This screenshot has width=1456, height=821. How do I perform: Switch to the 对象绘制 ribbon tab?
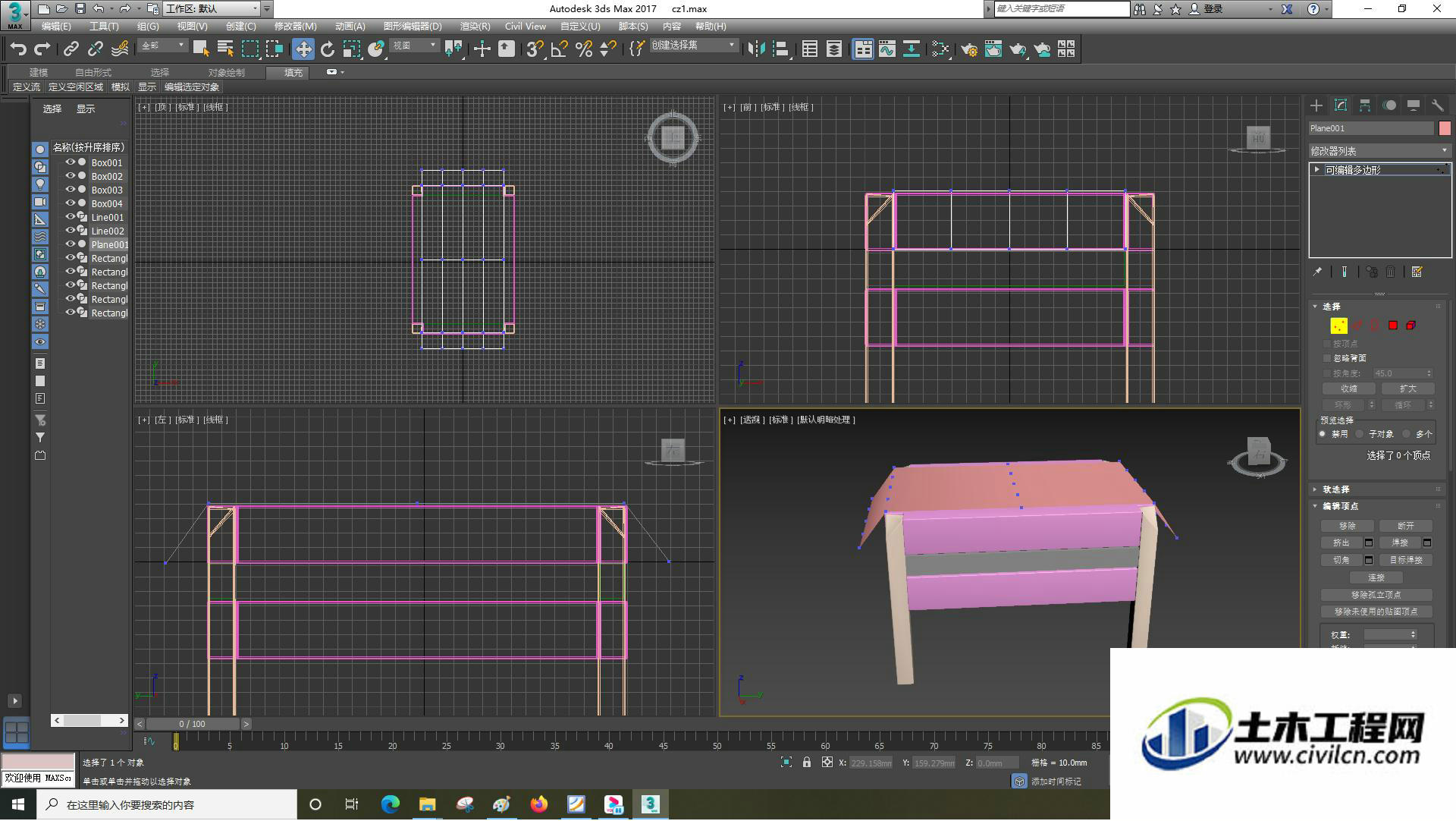227,73
